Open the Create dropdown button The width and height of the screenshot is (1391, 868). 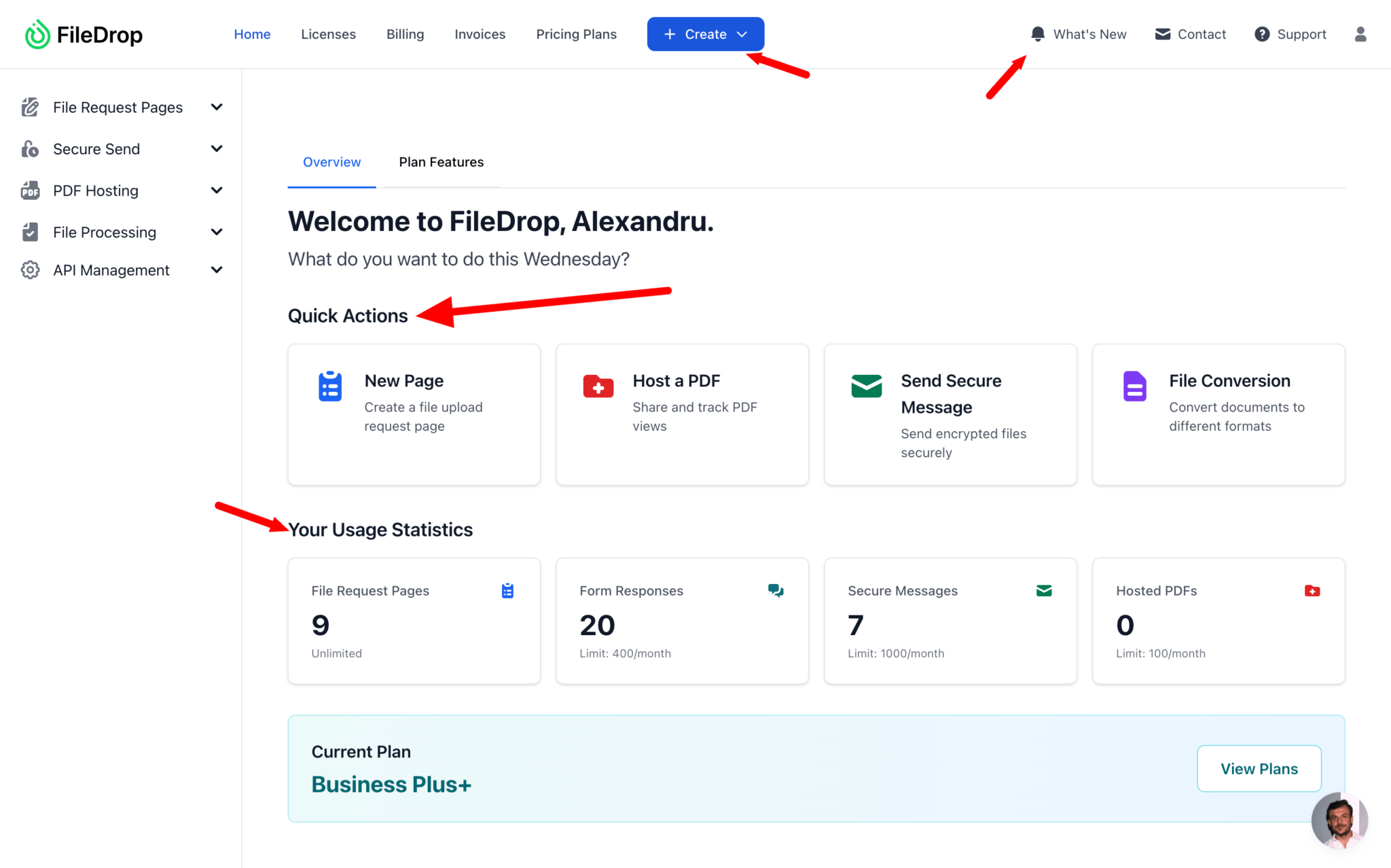705,34
